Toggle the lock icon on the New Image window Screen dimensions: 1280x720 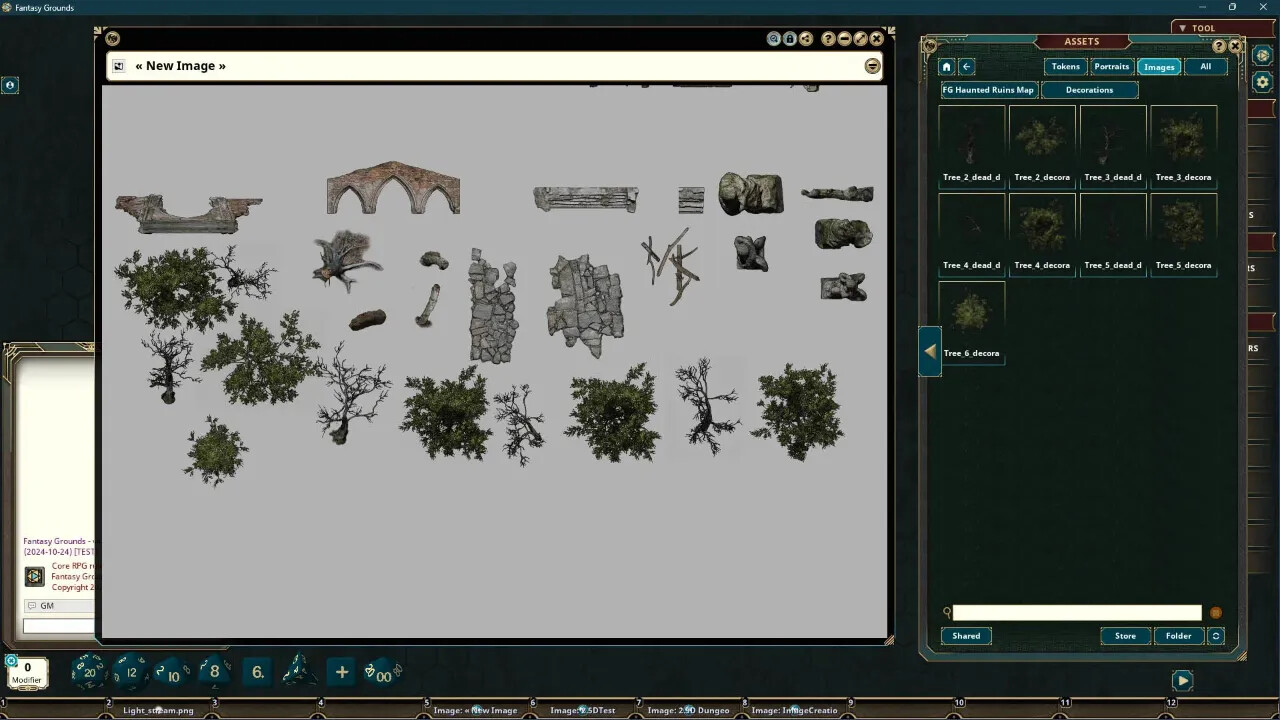790,38
